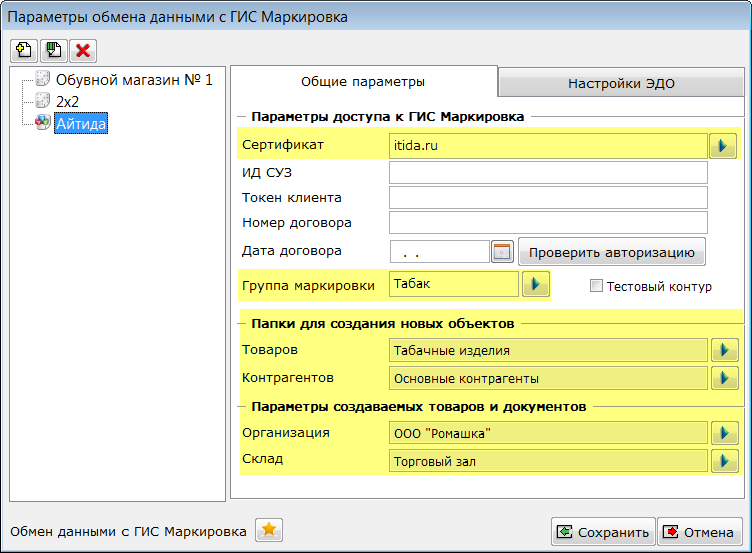This screenshot has width=752, height=553.
Task: Select the Айтида tree entry
Action: point(81,123)
